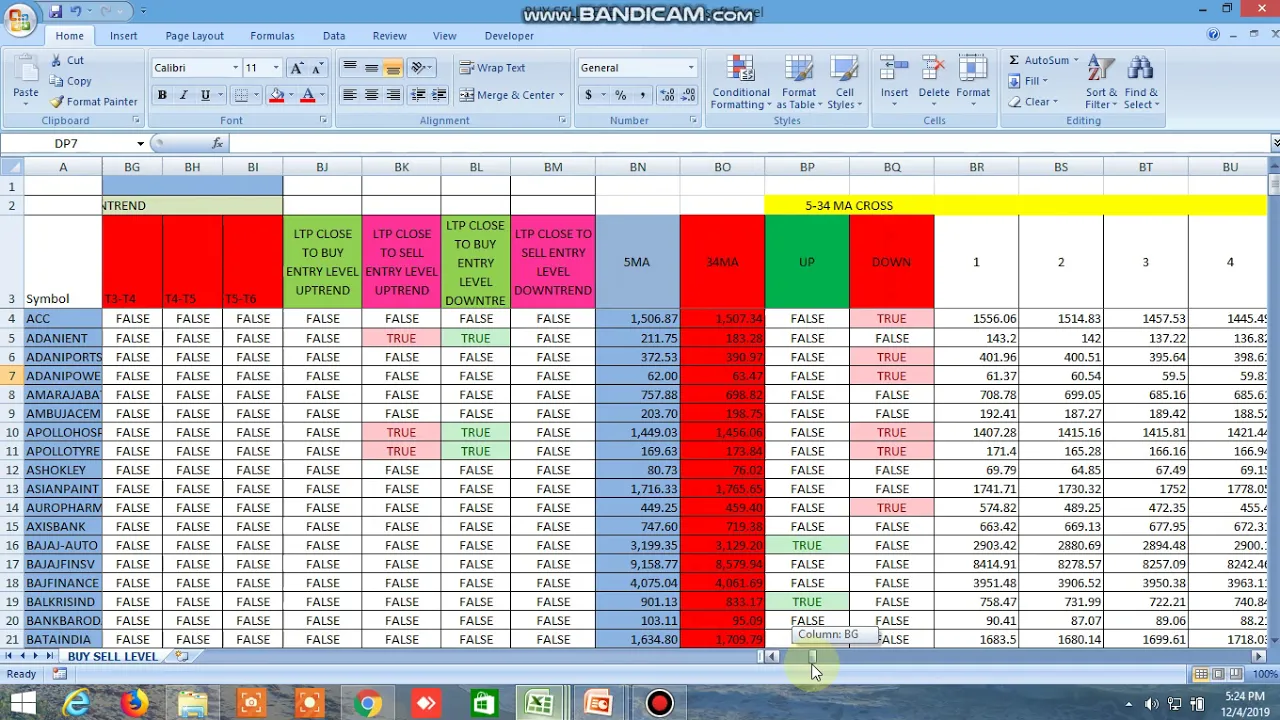
Task: Toggle bottom align for cells
Action: (x=393, y=68)
